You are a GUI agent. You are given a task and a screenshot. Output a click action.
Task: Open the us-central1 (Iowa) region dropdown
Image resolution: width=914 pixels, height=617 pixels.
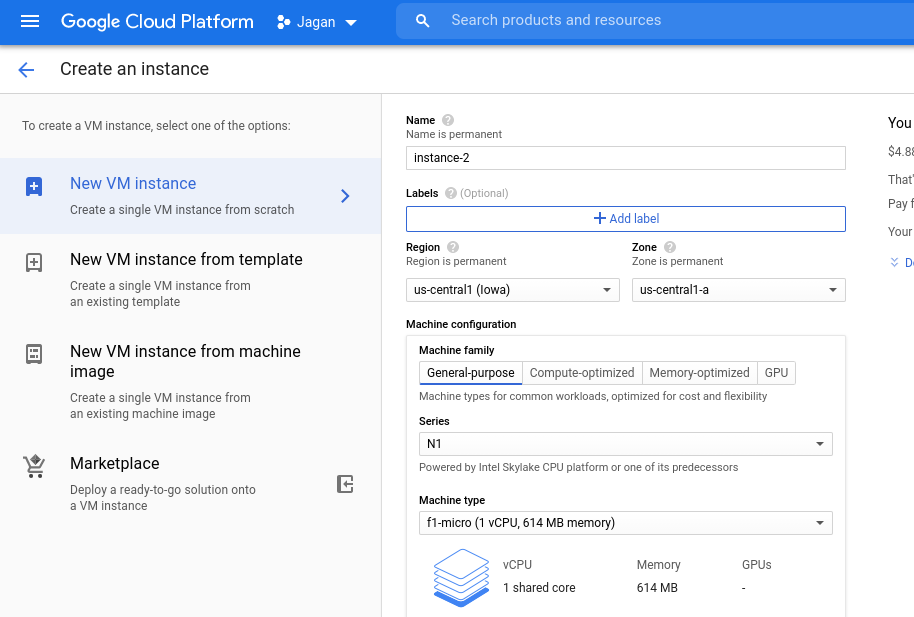(512, 290)
